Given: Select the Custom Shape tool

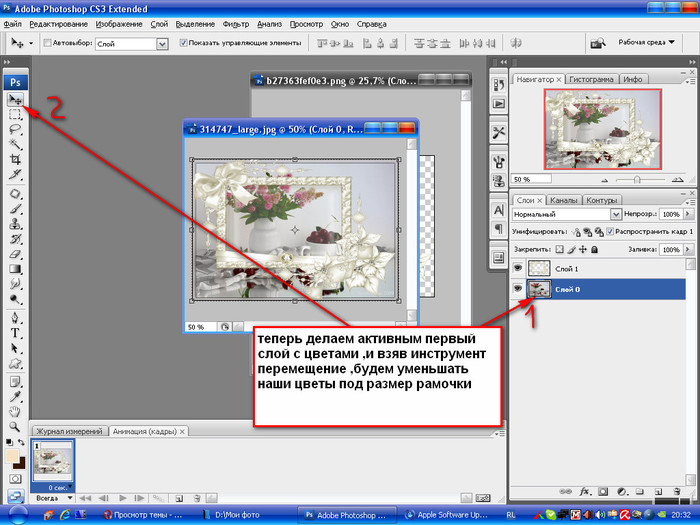Looking at the screenshot, I should pos(15,363).
